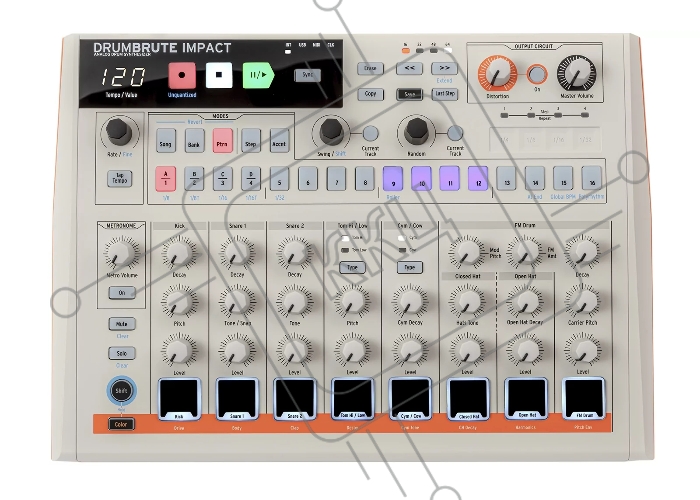Click the Snare 1 Tone / Snap knob
This screenshot has width=700, height=500.
coord(237,301)
